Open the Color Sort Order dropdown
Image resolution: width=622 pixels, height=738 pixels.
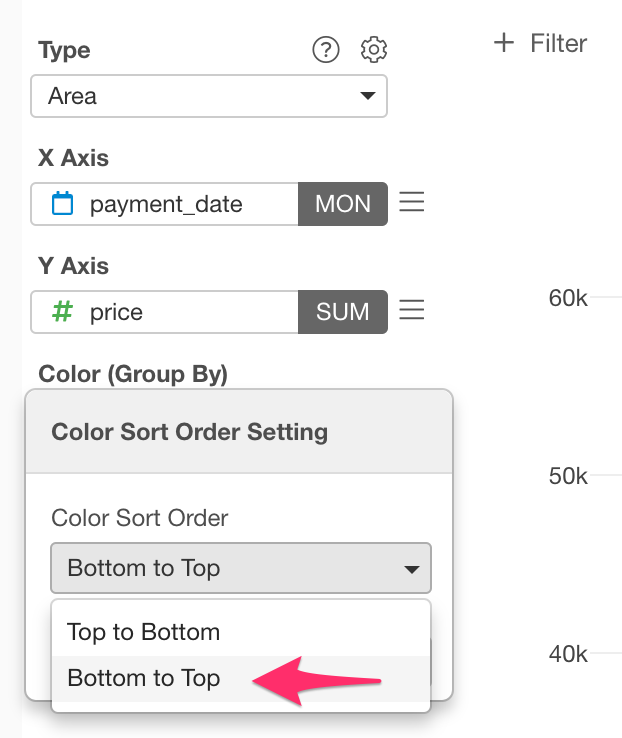click(x=241, y=568)
